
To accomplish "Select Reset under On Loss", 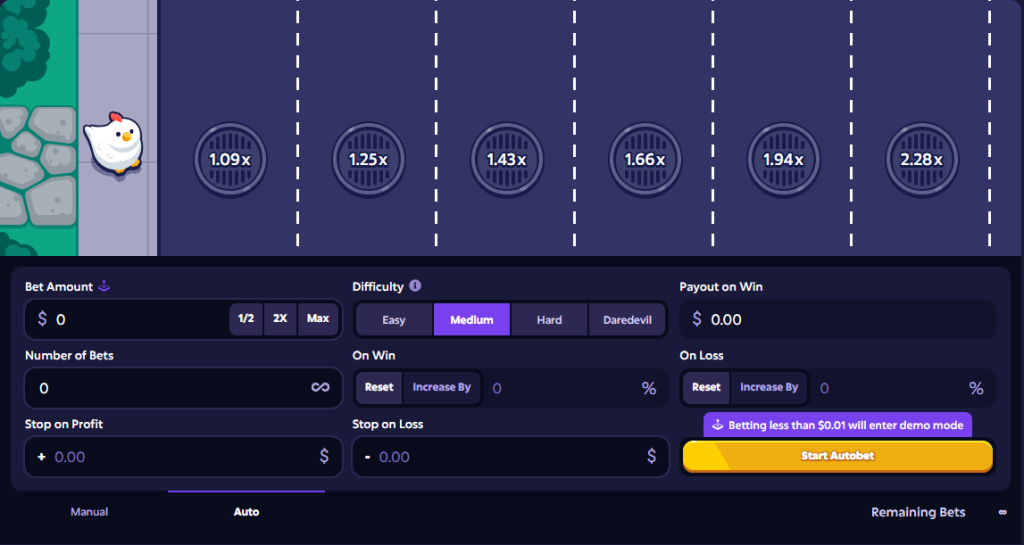I will 706,387.
